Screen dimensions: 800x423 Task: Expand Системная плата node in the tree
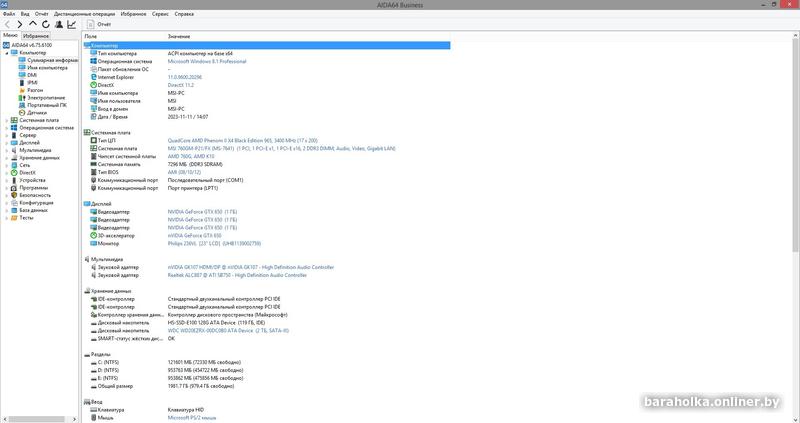(7, 120)
